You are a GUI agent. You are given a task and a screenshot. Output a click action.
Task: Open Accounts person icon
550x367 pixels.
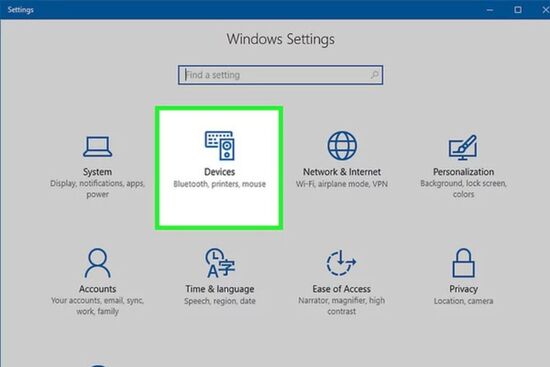98,263
